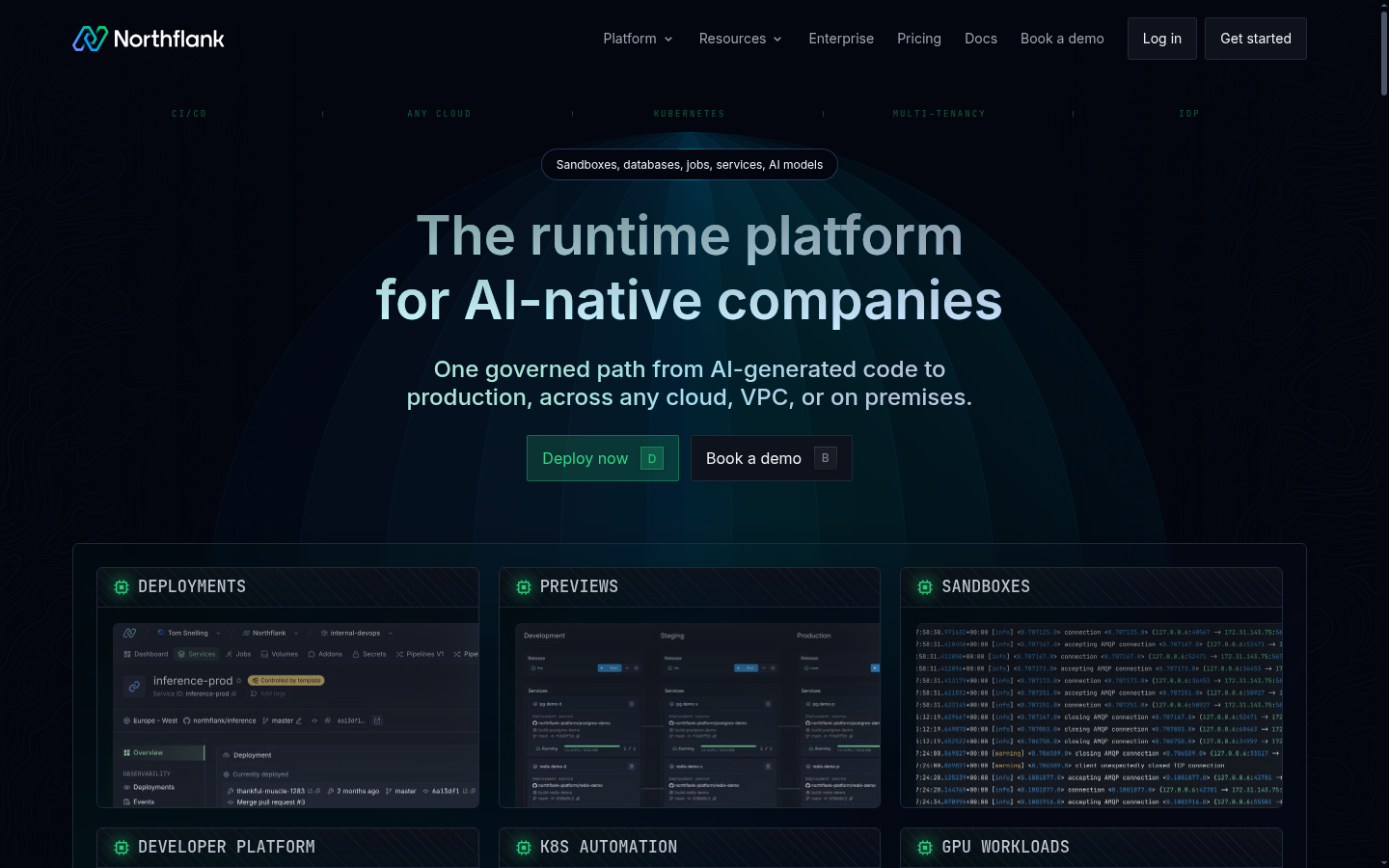Viewport: 1389px width, 868px height.
Task: Click the PREVIEWS card heading
Action: pos(579,586)
